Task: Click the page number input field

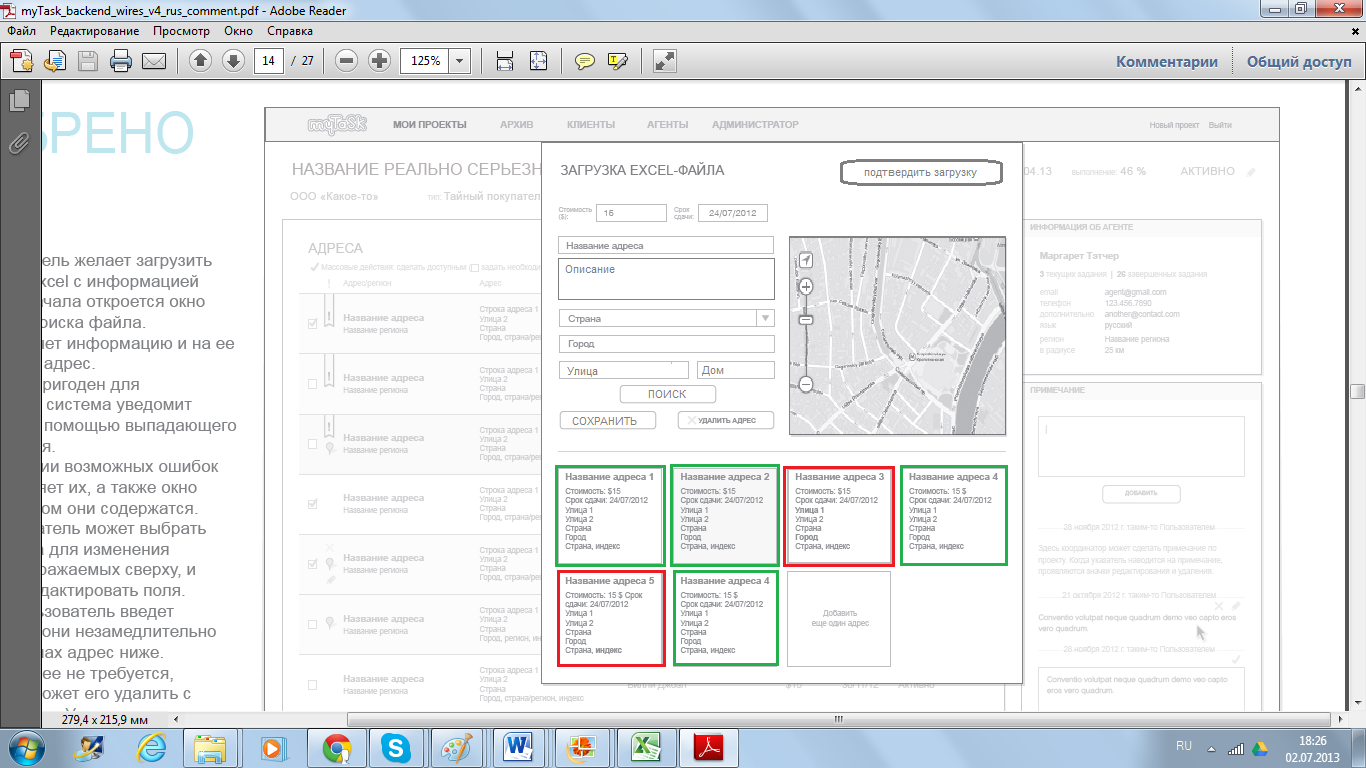Action: point(268,61)
